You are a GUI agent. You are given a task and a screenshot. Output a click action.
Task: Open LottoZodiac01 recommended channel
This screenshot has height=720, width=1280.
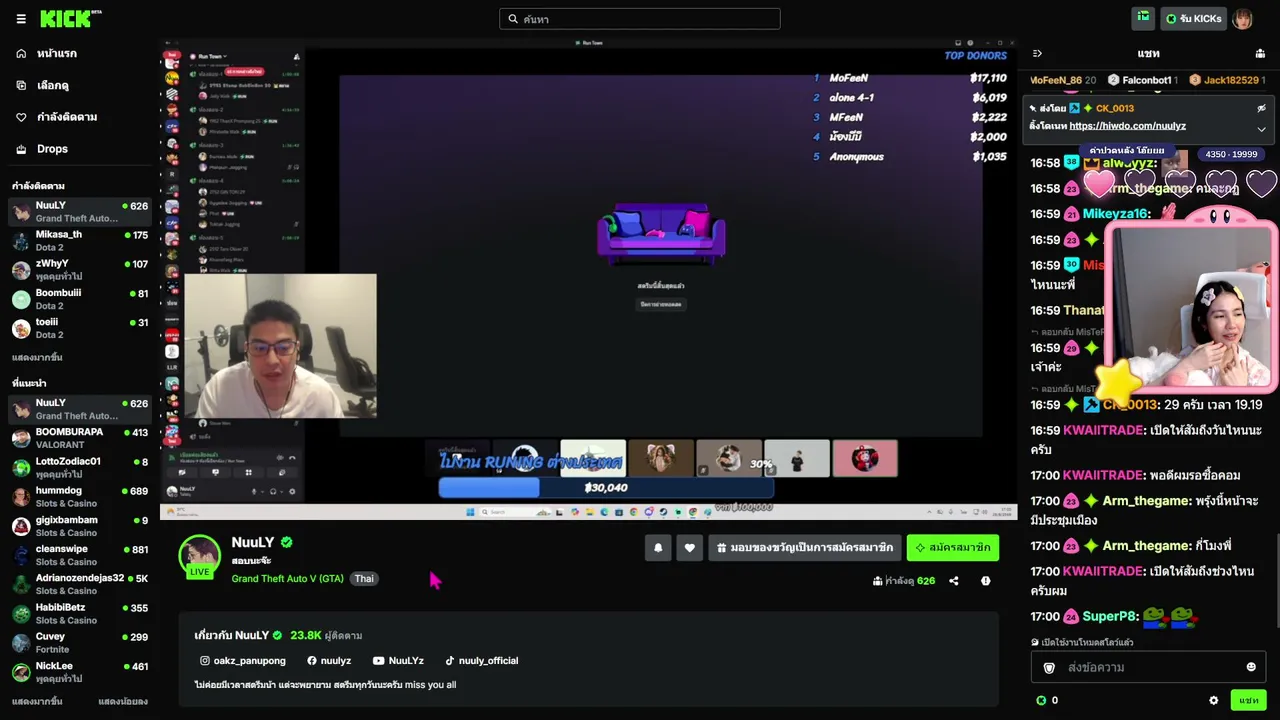80,467
